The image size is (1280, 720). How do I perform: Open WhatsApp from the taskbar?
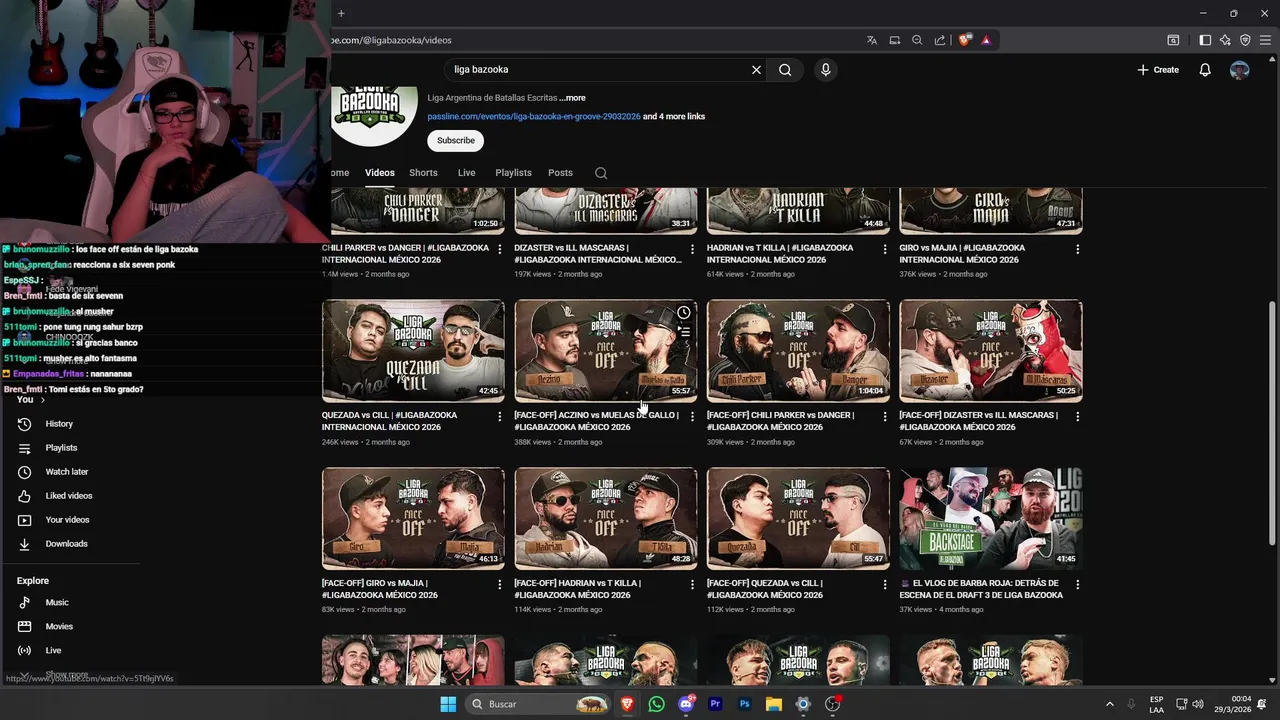coord(656,704)
